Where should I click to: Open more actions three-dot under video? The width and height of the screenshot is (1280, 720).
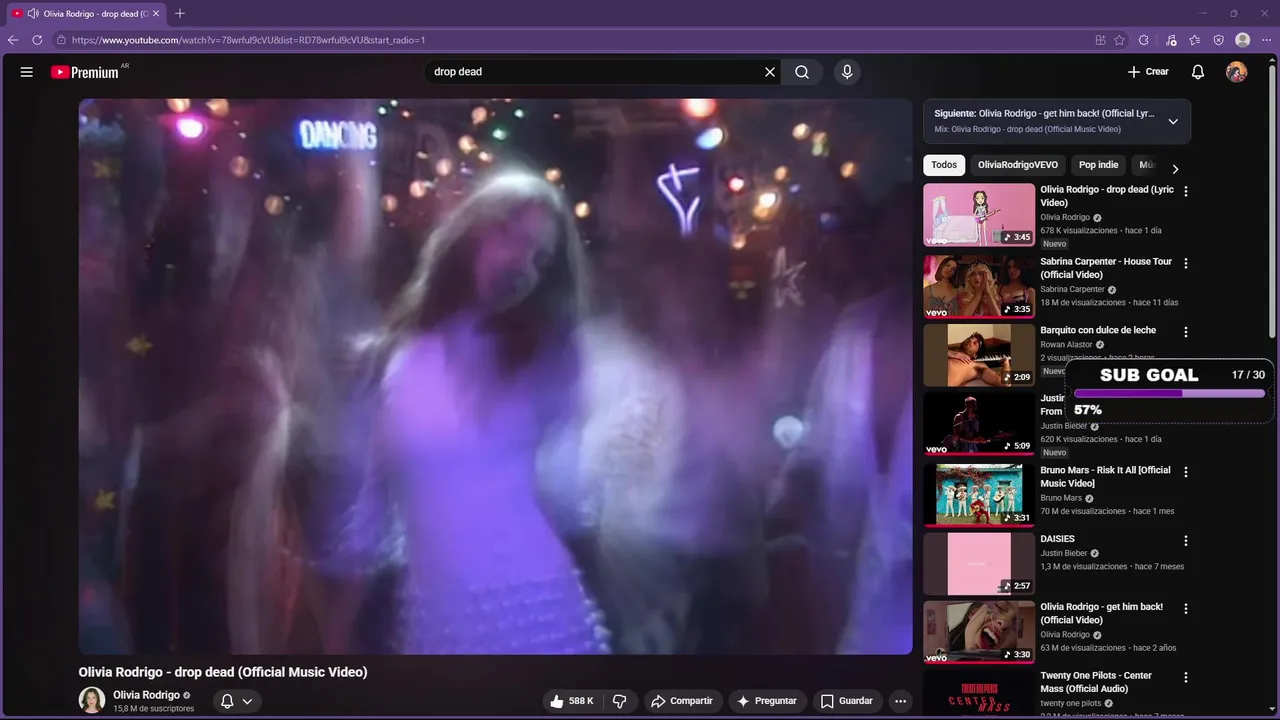click(901, 701)
